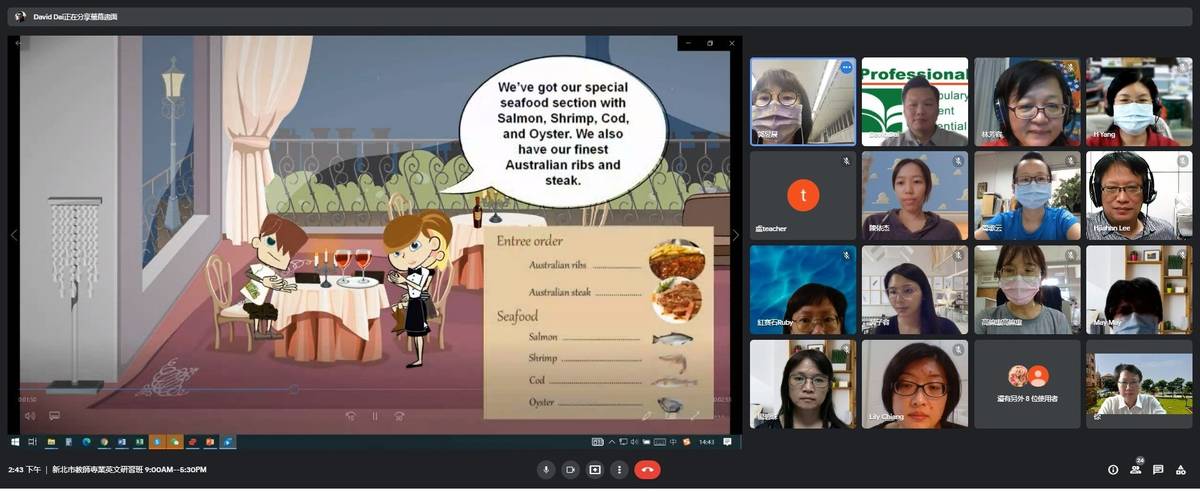Click left arrow on slide edge
The height and width of the screenshot is (491, 1200).
[x=14, y=235]
